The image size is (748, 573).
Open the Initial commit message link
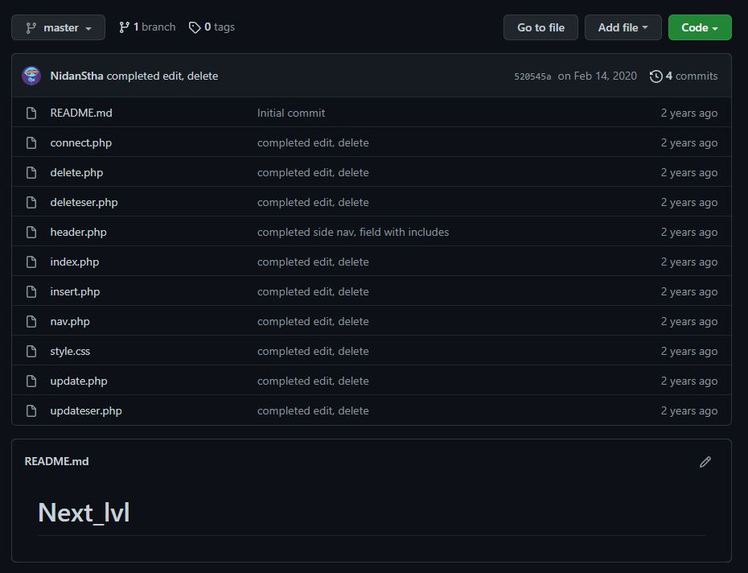(x=291, y=113)
